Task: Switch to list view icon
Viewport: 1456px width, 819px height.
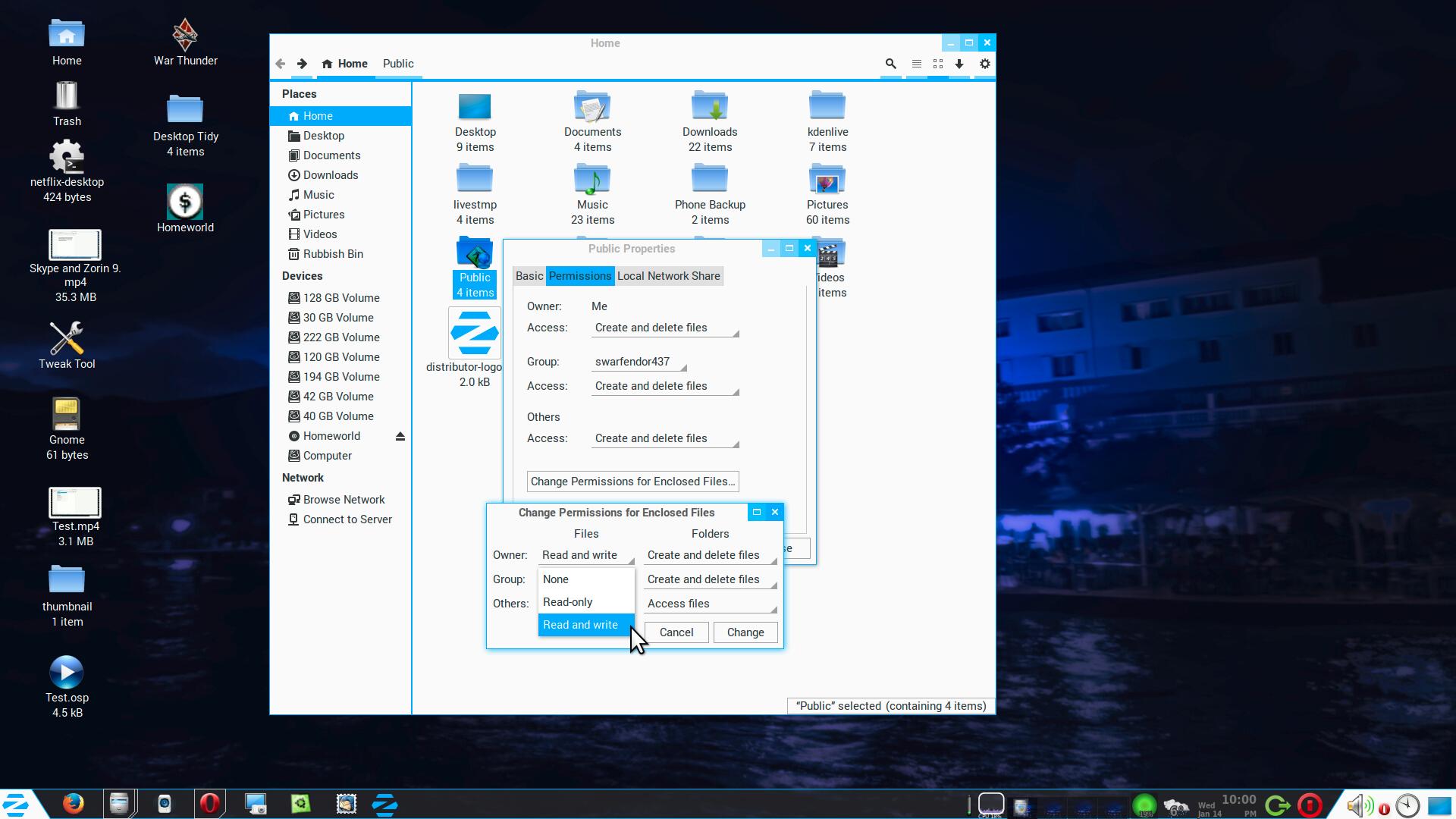Action: (916, 64)
